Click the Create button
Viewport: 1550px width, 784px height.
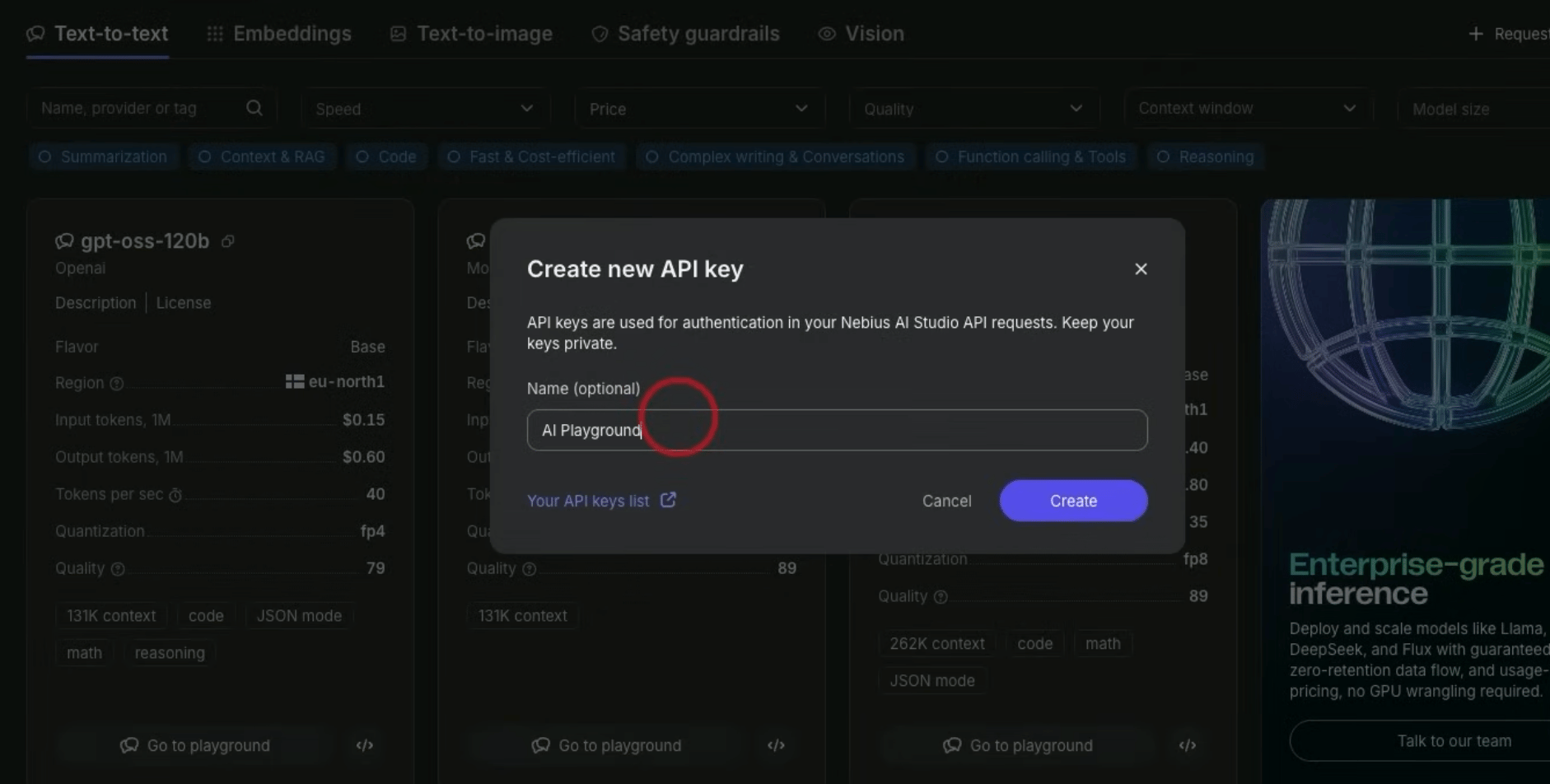1073,501
